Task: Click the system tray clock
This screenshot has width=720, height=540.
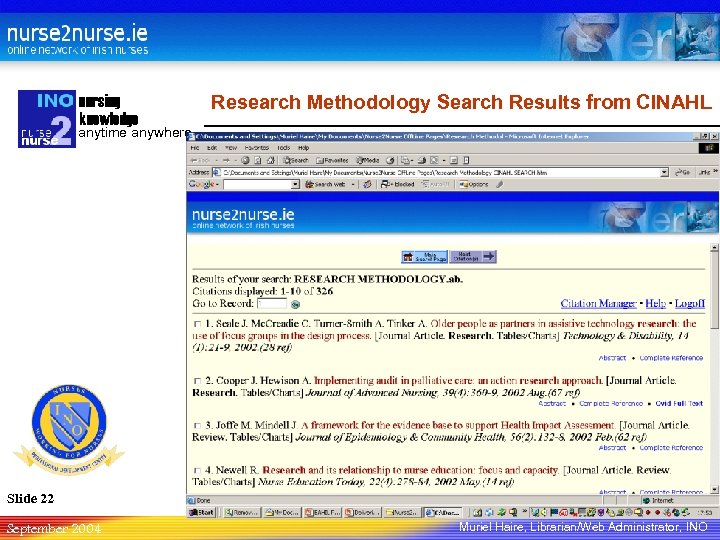Action: 704,512
